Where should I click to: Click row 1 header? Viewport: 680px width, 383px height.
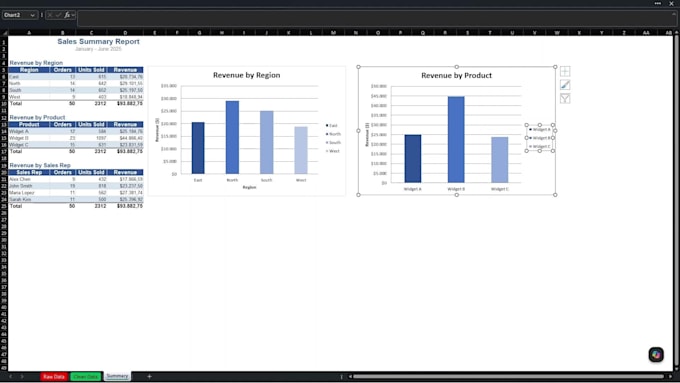[x=4, y=42]
